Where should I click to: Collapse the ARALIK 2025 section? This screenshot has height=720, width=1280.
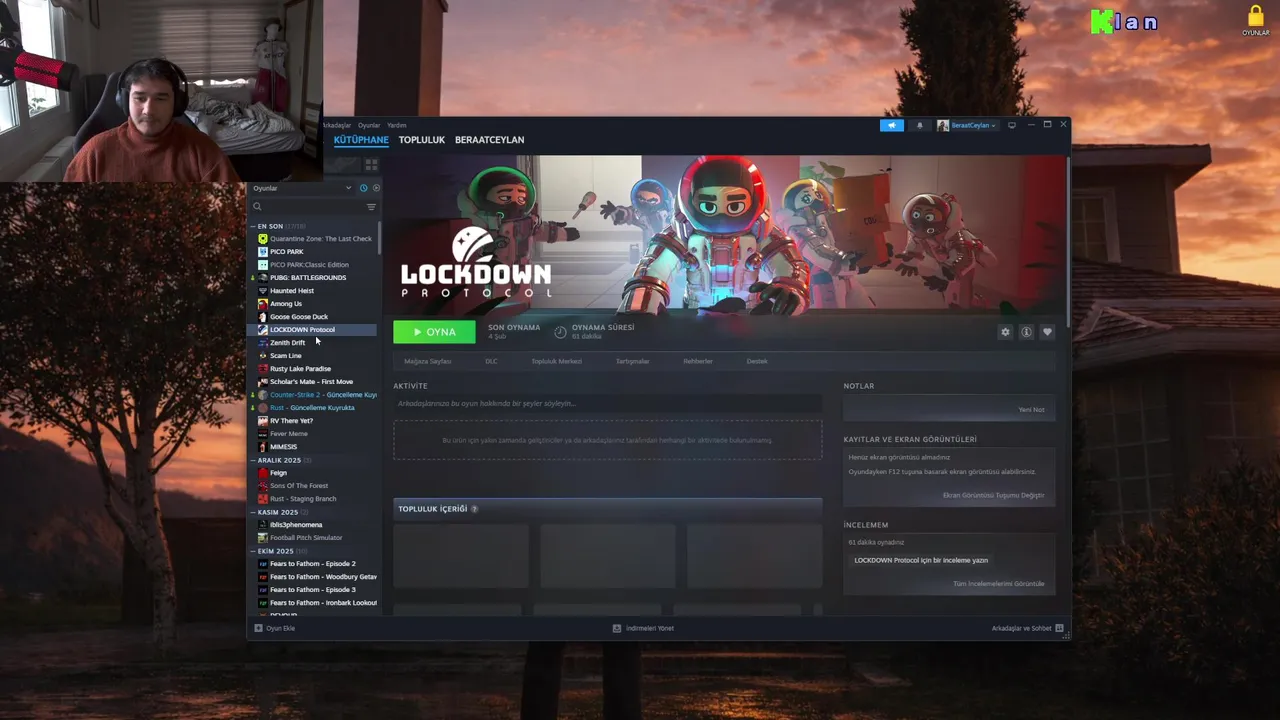point(253,460)
